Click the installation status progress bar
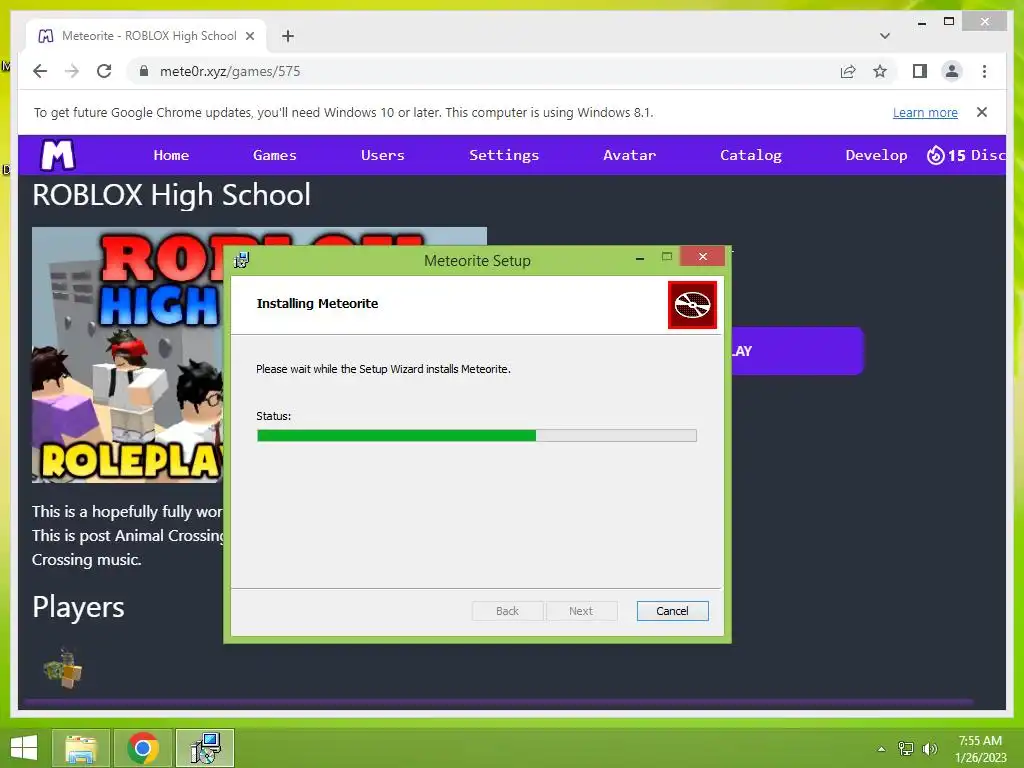Viewport: 1024px width, 768px height. pyautogui.click(x=477, y=436)
